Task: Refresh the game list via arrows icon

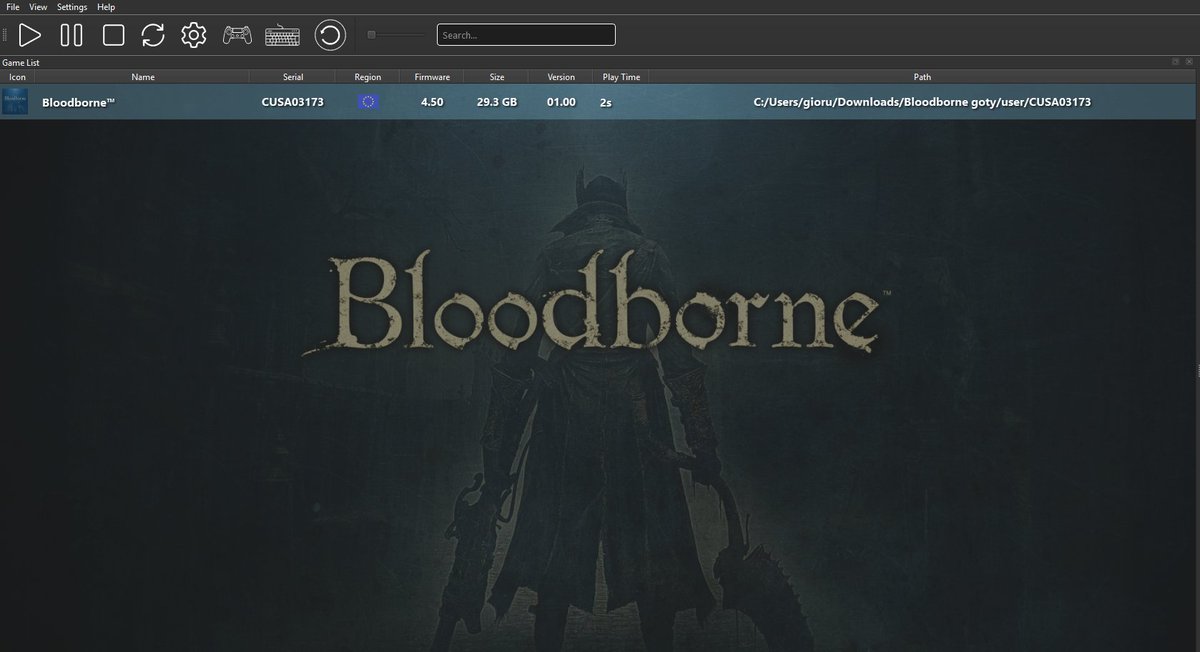Action: click(x=153, y=36)
